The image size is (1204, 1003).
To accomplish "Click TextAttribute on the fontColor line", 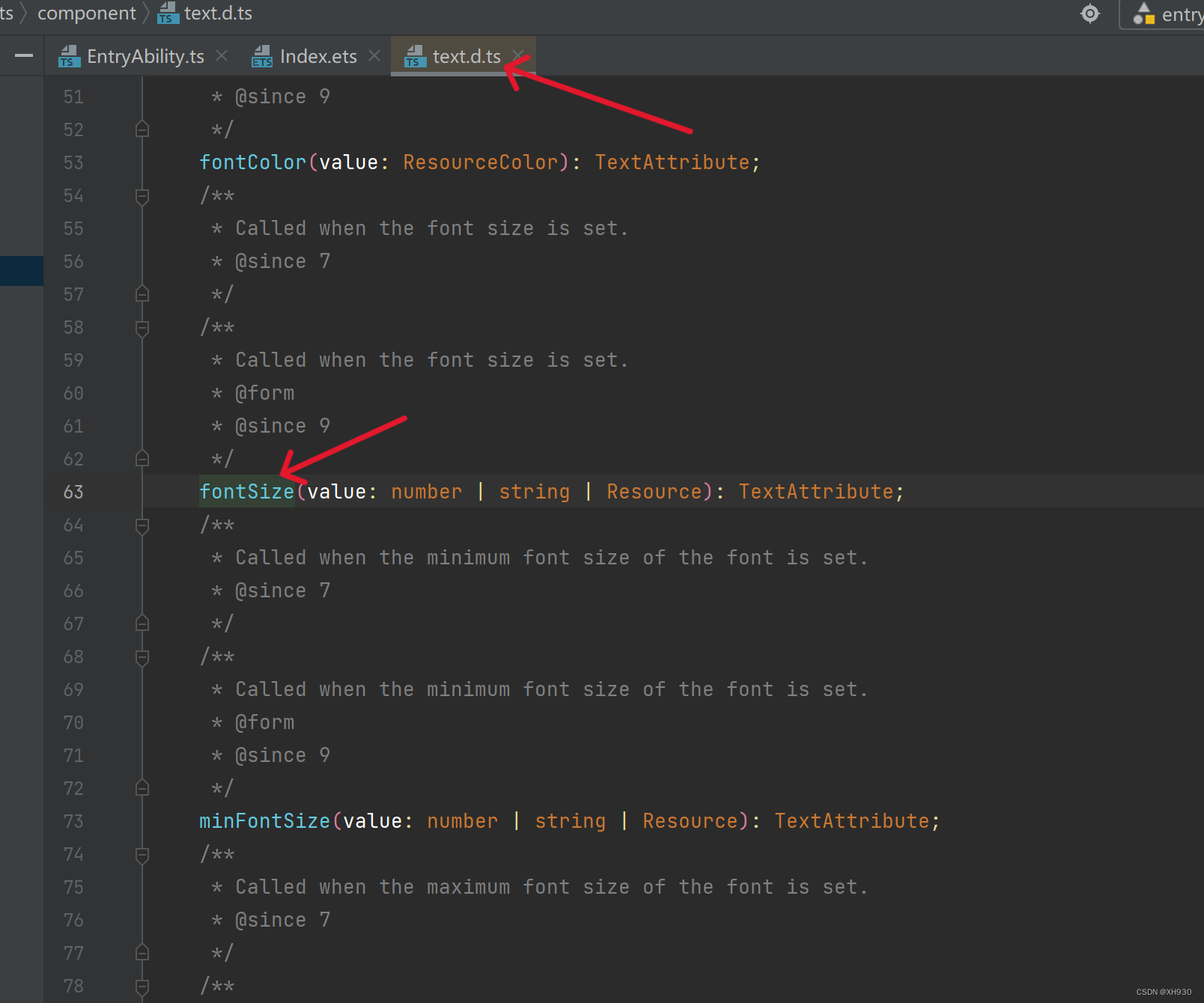I will click(x=672, y=162).
